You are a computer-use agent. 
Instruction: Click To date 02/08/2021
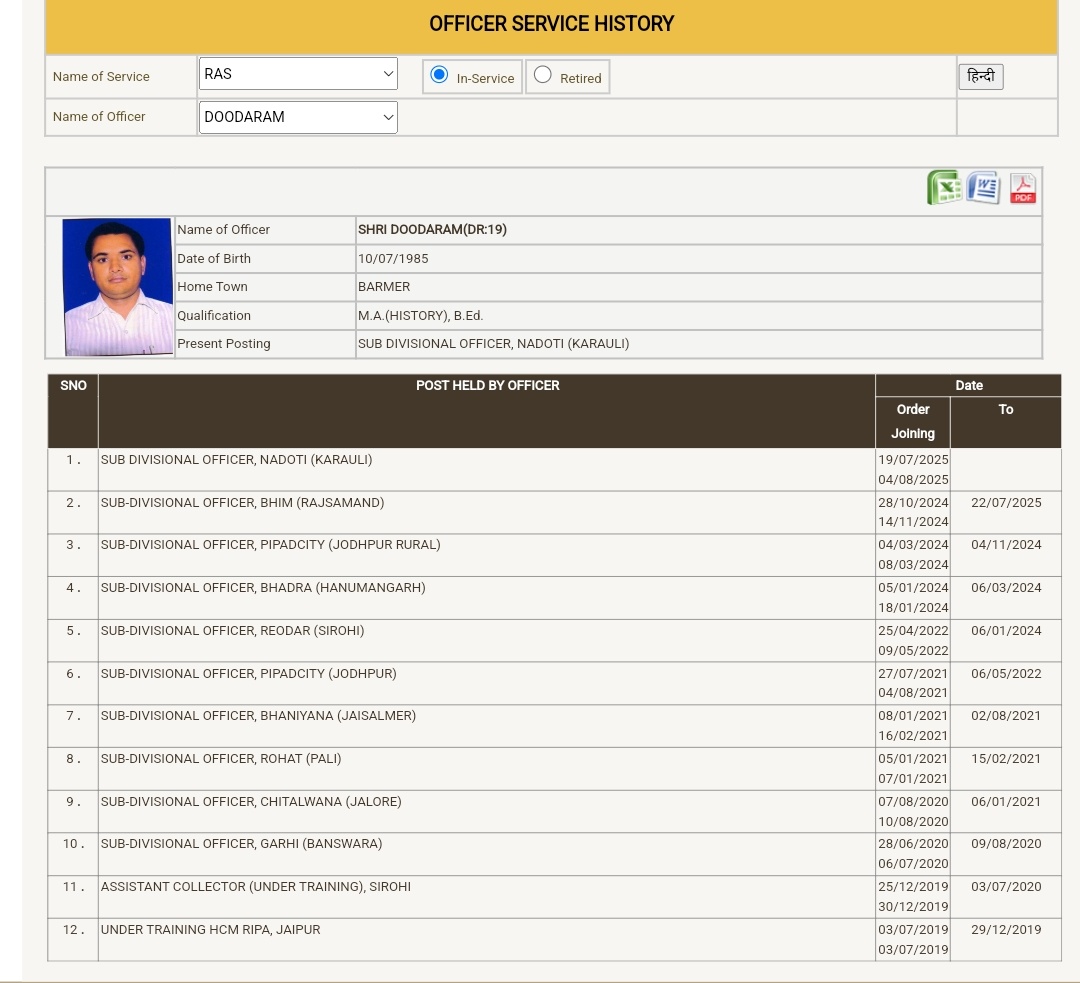[x=1006, y=716]
